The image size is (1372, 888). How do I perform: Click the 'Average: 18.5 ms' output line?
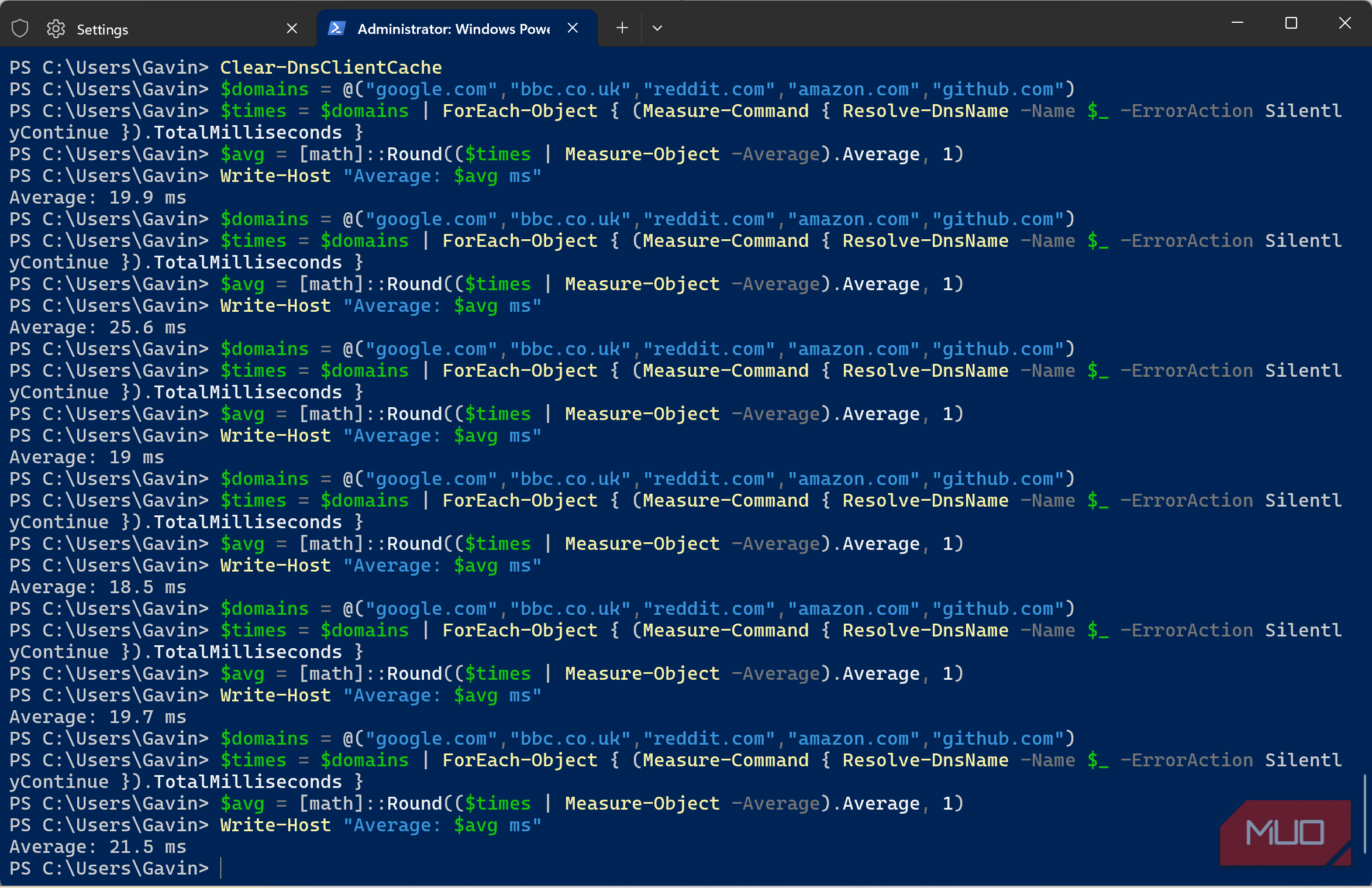pyautogui.click(x=98, y=587)
